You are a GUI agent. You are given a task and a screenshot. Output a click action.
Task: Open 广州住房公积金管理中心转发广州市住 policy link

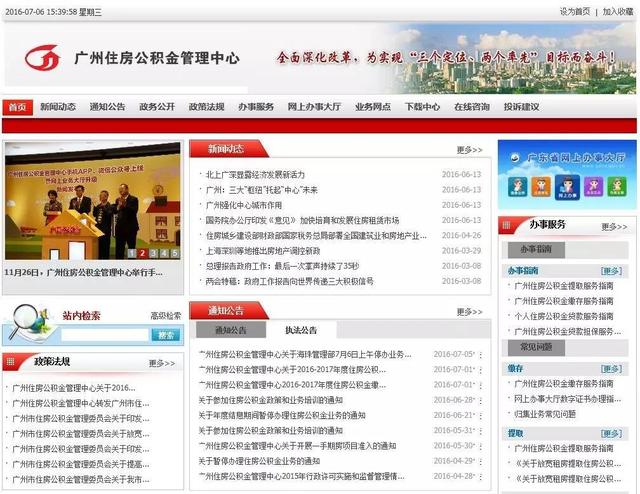(x=81, y=403)
